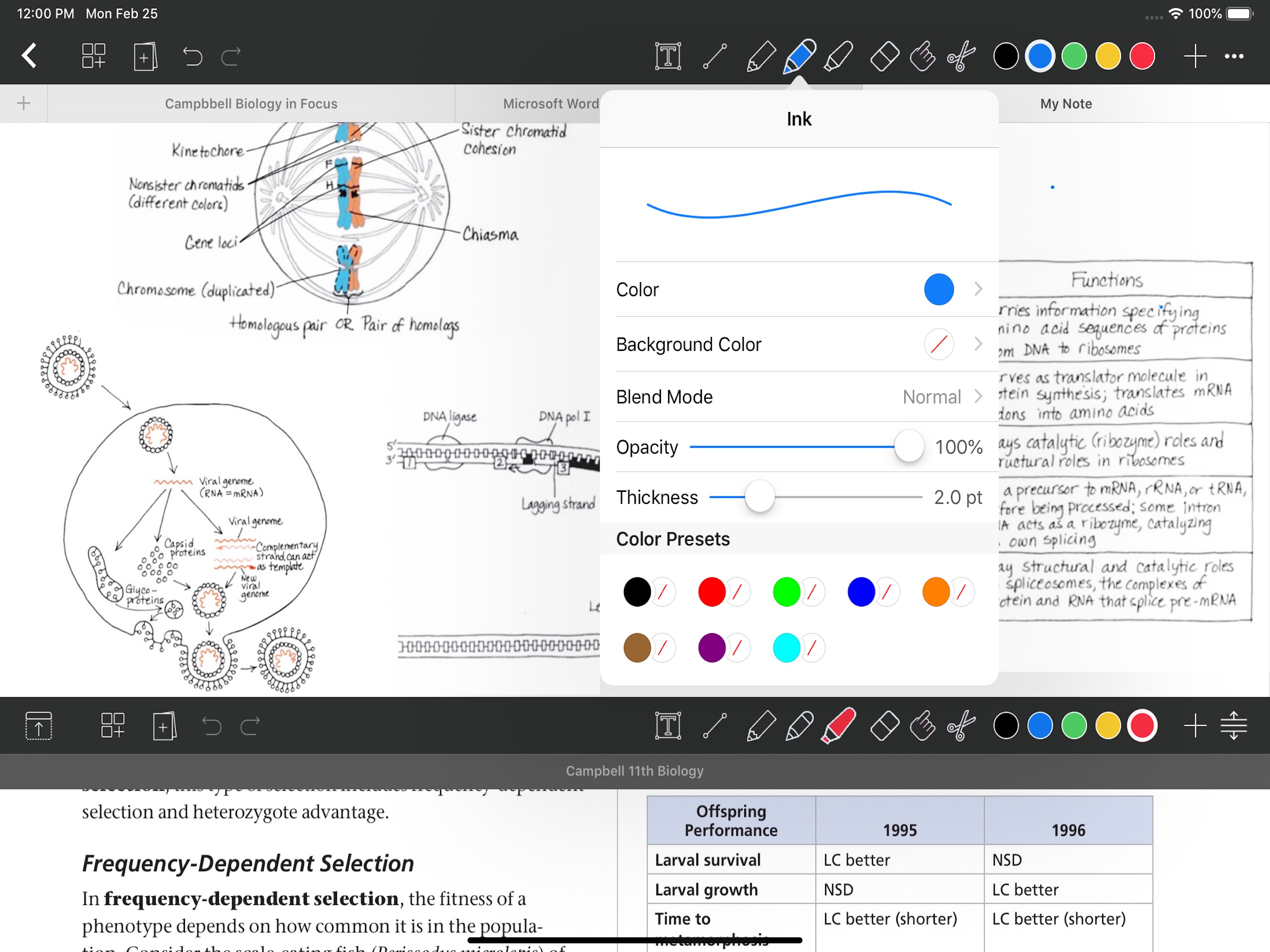Choose the brown color preset
The image size is (1270, 952).
click(x=637, y=648)
